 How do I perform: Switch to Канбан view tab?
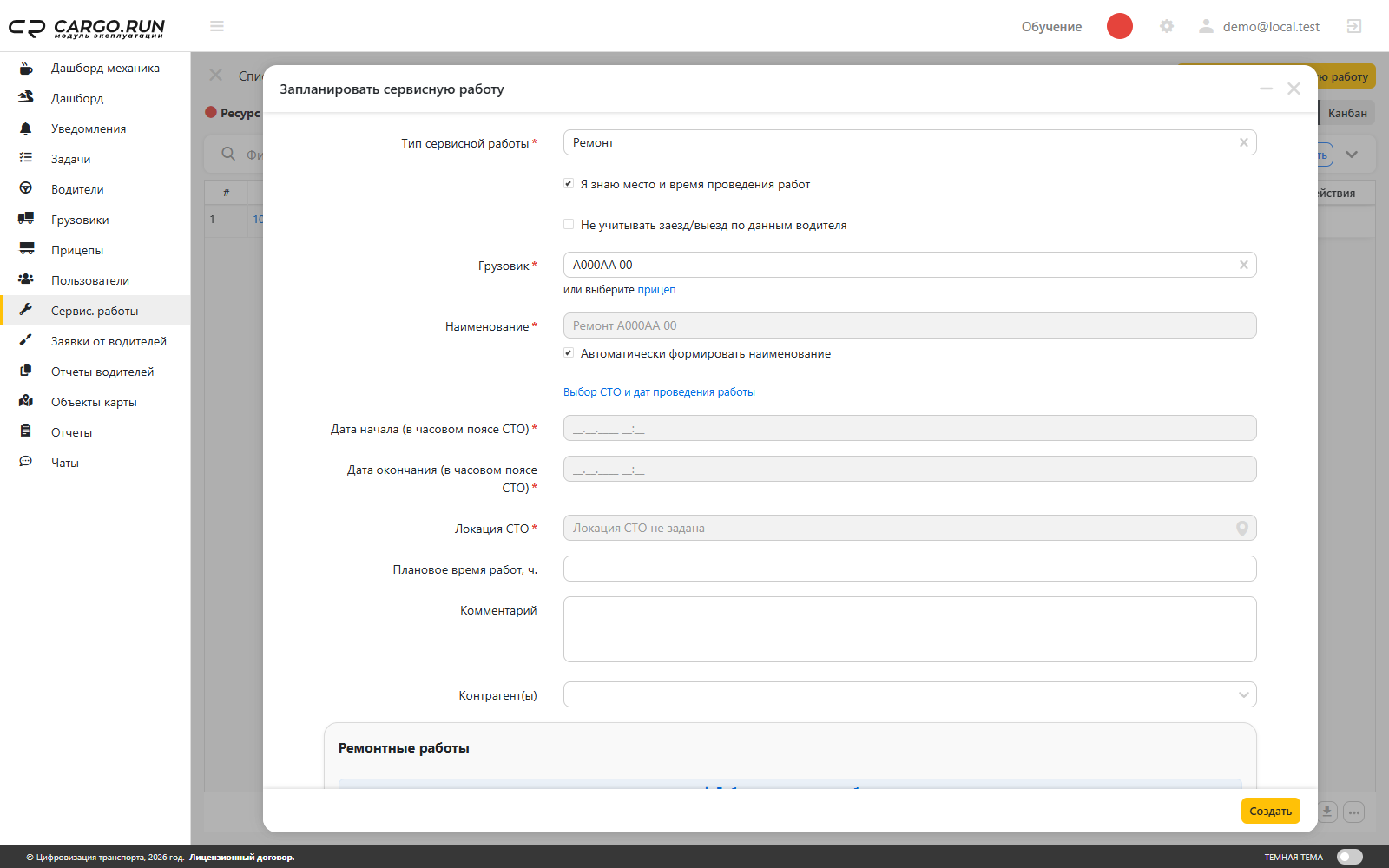(x=1347, y=113)
